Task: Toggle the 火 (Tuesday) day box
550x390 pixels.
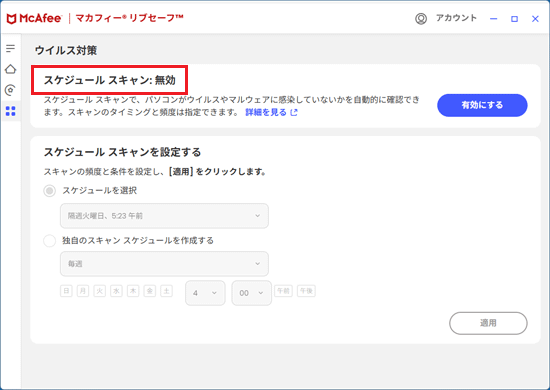Action: tap(100, 291)
